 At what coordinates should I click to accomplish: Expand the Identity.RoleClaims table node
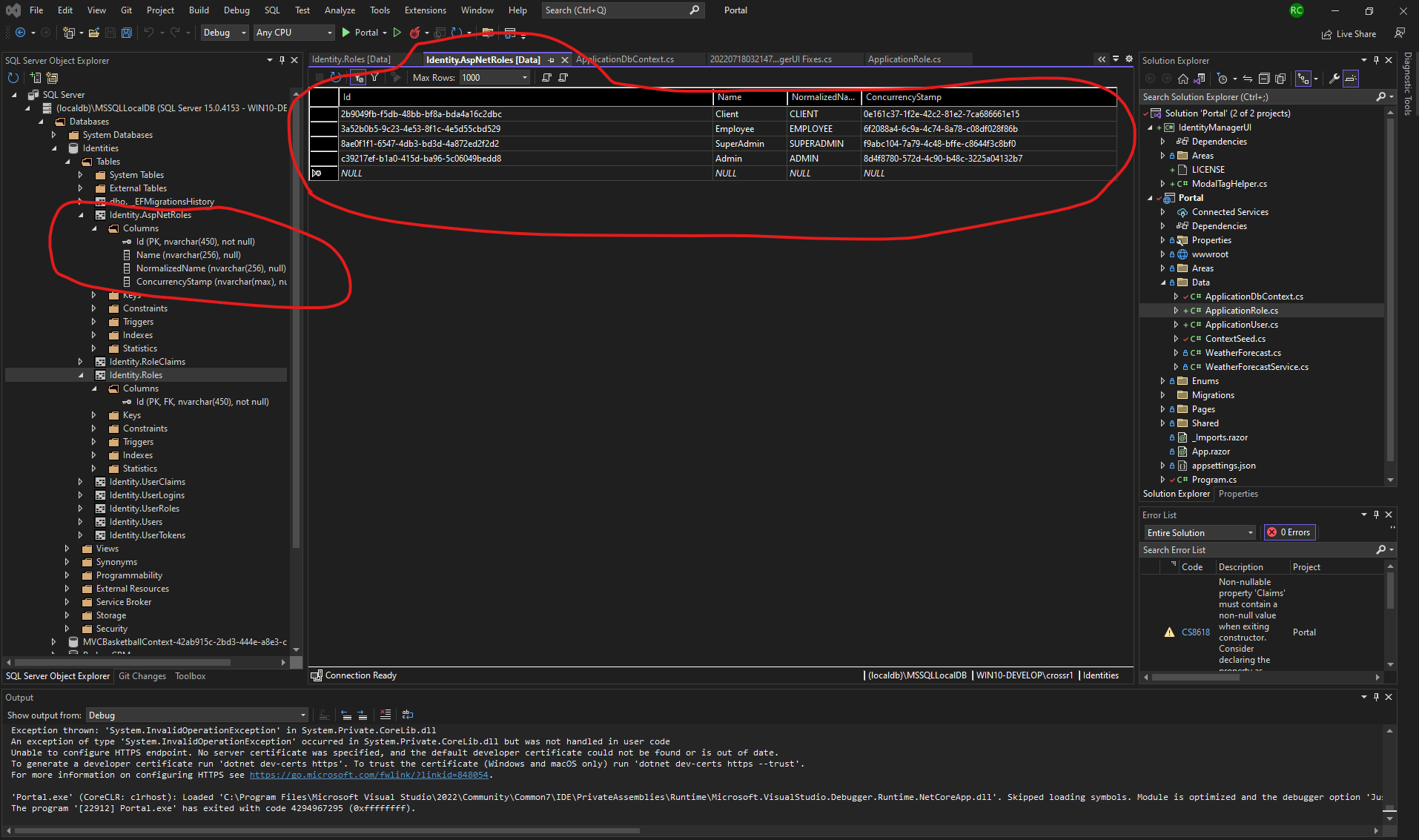[81, 362]
